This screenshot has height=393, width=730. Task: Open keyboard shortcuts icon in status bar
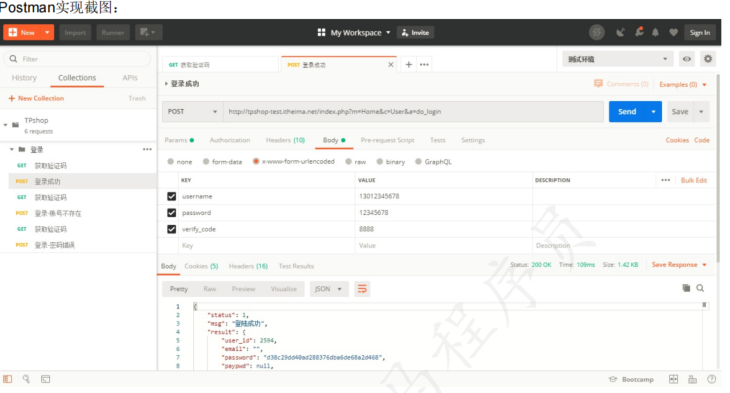point(693,379)
